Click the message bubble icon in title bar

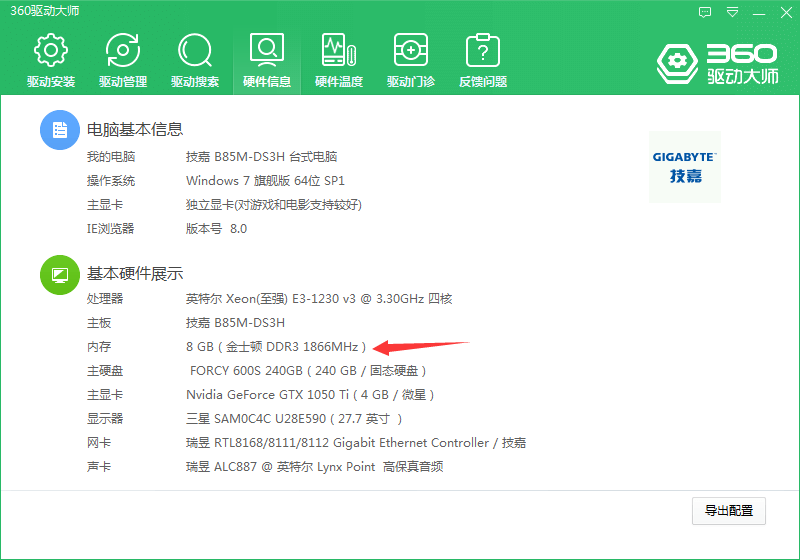pyautogui.click(x=705, y=13)
